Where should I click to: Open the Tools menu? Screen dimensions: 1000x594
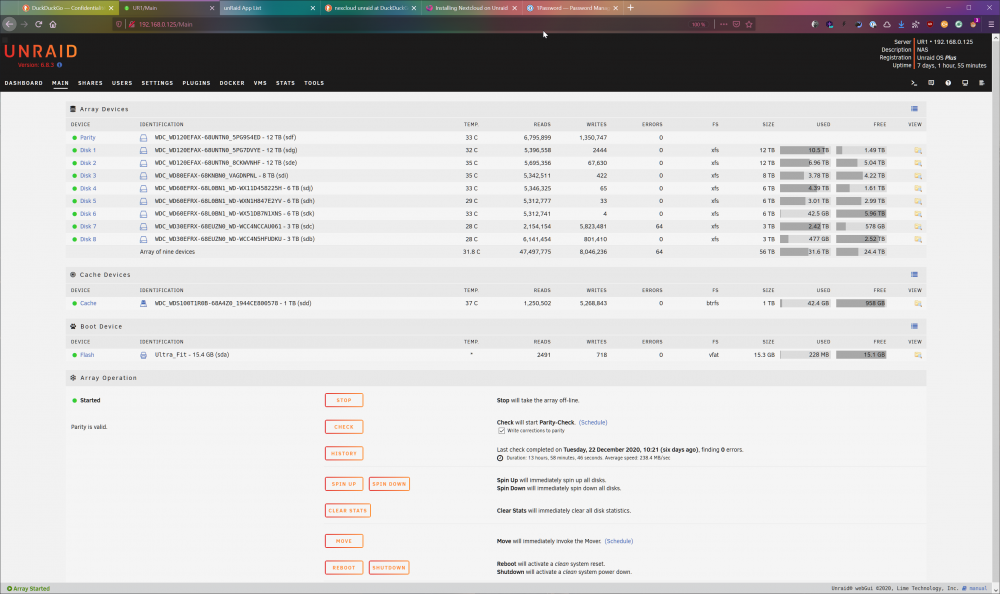tap(314, 83)
